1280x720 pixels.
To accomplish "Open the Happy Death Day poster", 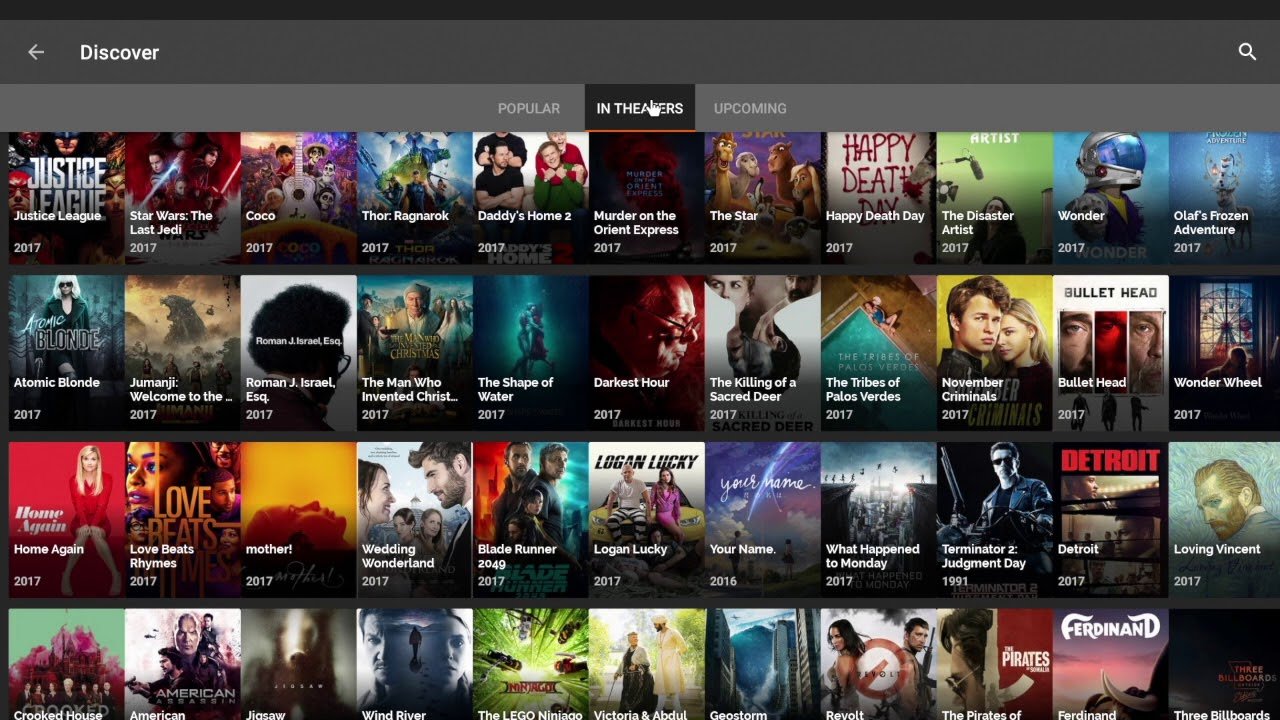I will pyautogui.click(x=878, y=198).
